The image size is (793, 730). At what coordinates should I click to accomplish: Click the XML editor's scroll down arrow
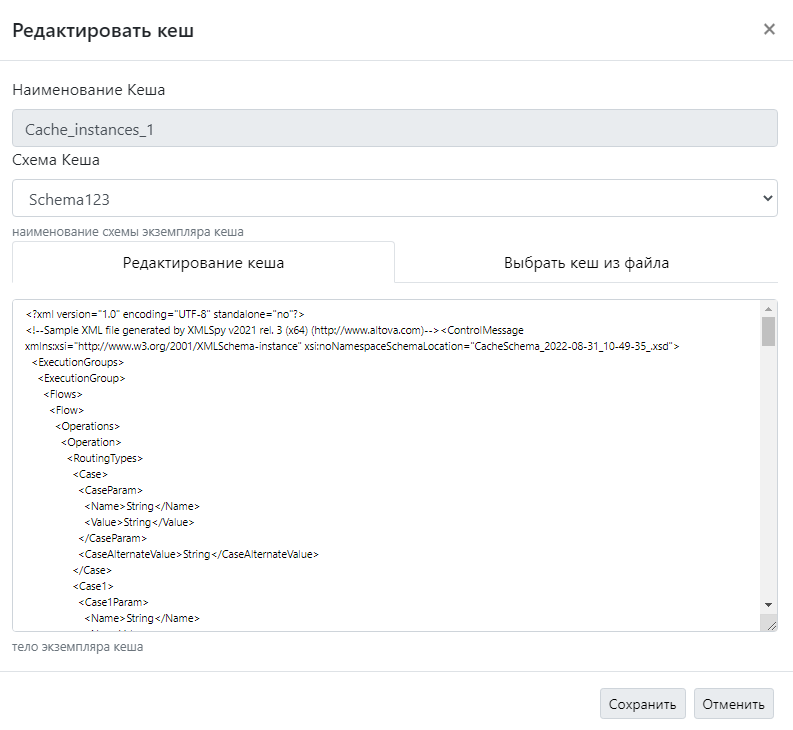tap(768, 605)
